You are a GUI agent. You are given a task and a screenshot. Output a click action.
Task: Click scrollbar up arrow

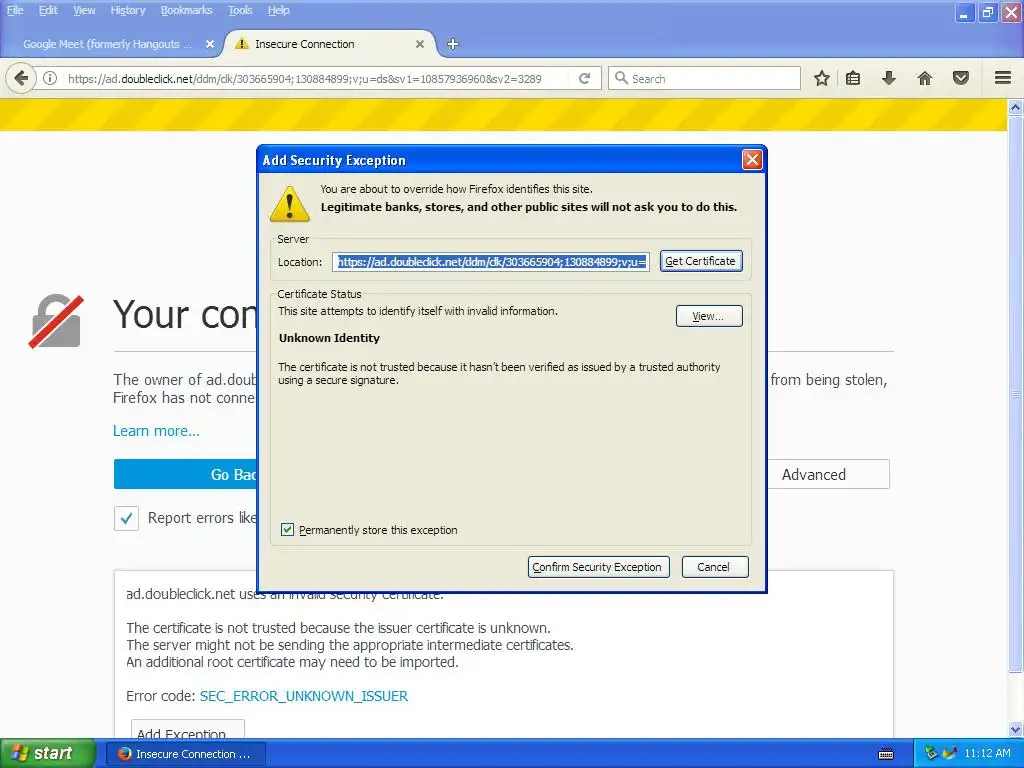click(1015, 106)
